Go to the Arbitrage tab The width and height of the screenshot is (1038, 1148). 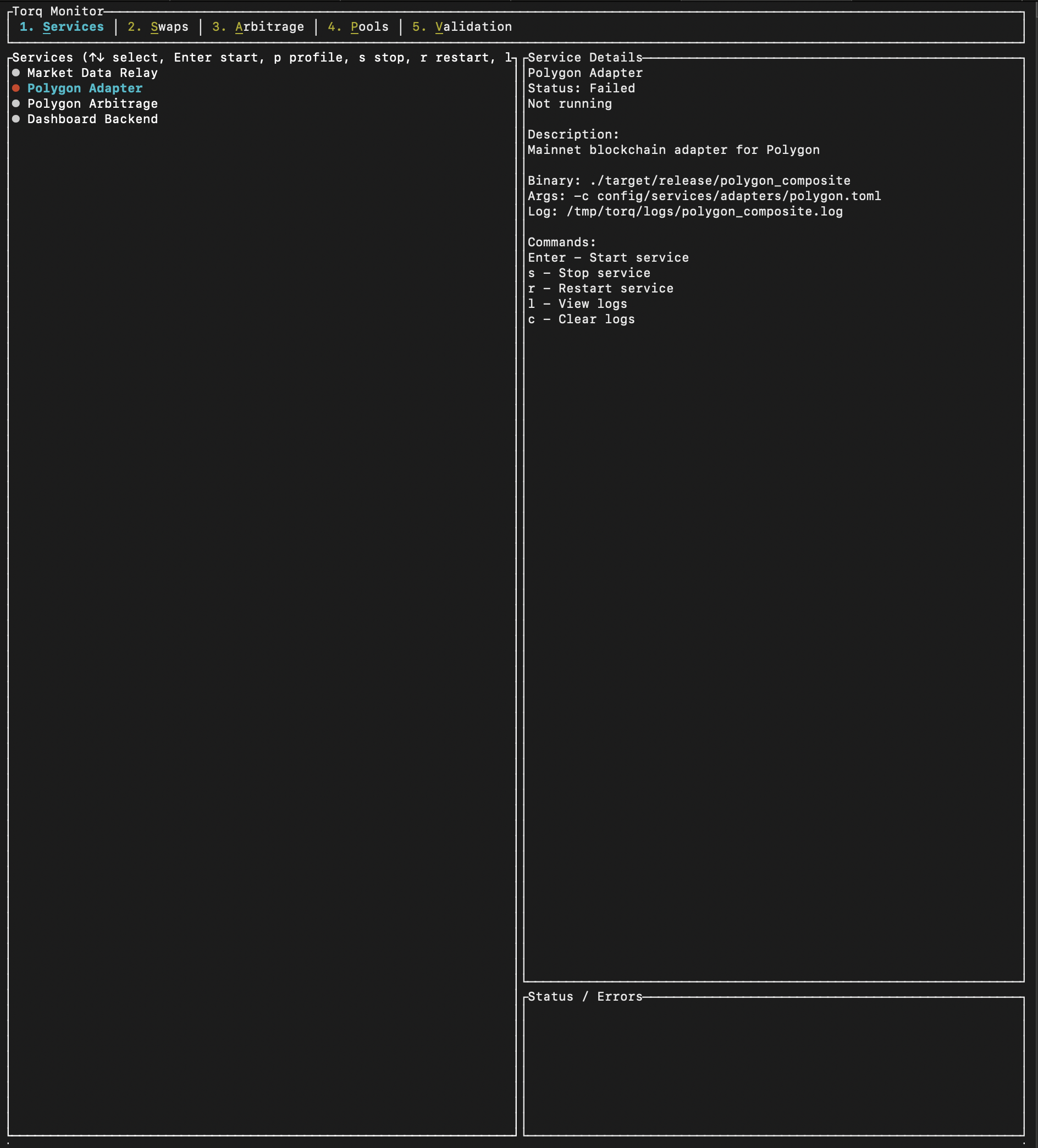[x=258, y=27]
